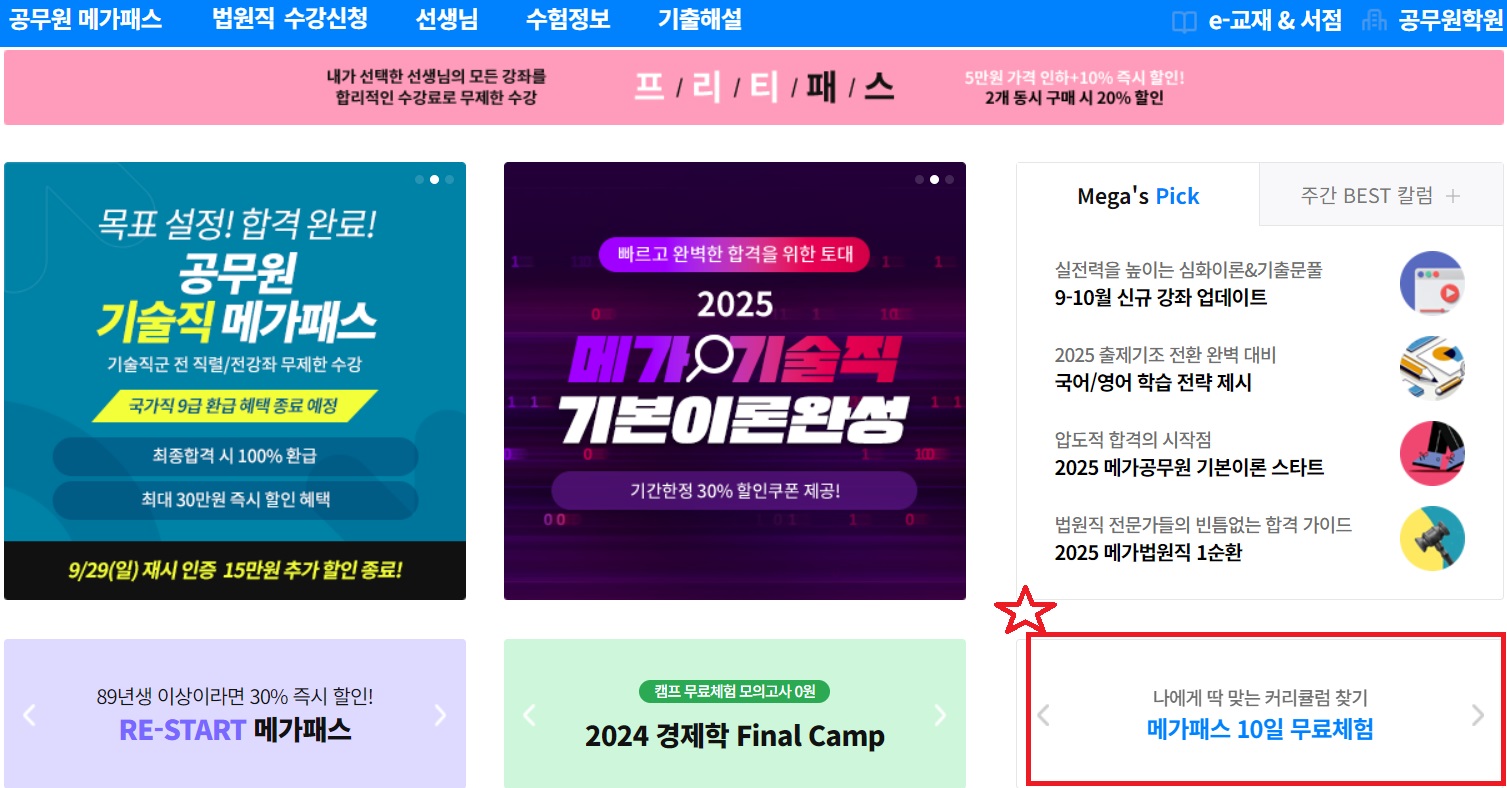The height and width of the screenshot is (788, 1507).
Task: Select first carousel dot on 기술직 메가패스 banner
Action: [420, 180]
